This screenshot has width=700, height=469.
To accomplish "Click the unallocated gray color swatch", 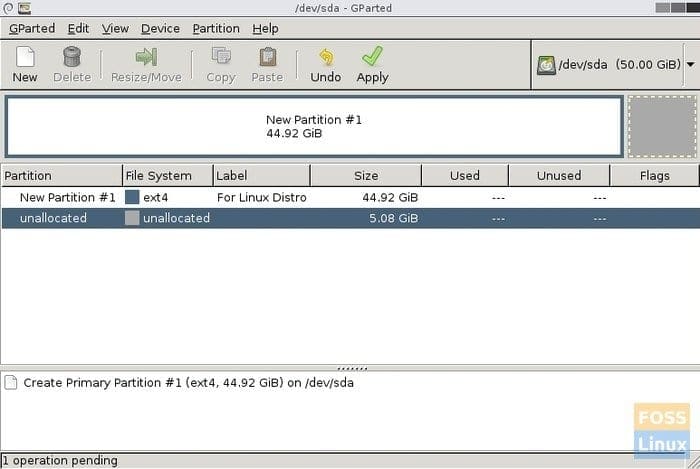I will pyautogui.click(x=132, y=218).
